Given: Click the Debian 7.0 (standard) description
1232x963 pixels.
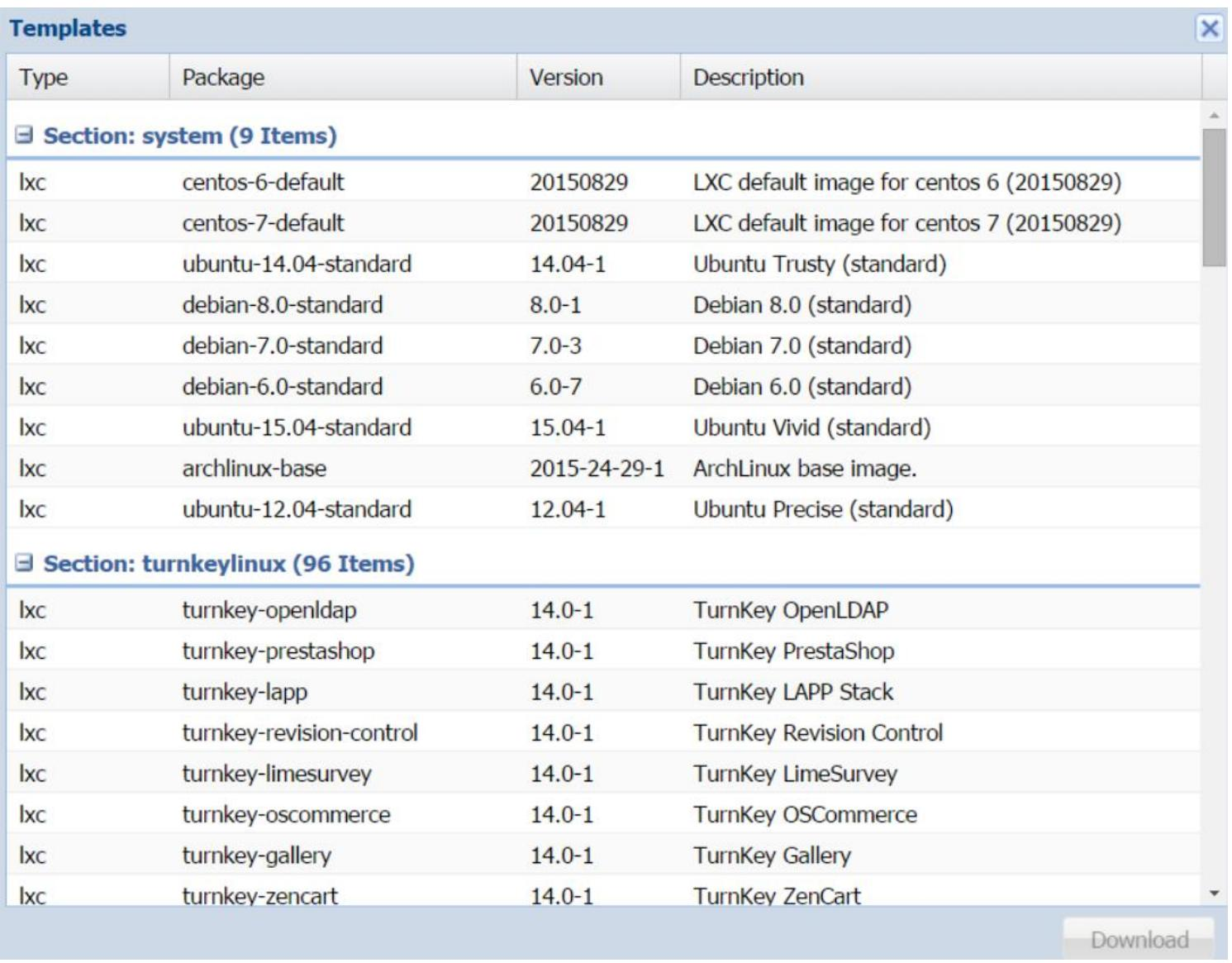Looking at the screenshot, I should [802, 346].
